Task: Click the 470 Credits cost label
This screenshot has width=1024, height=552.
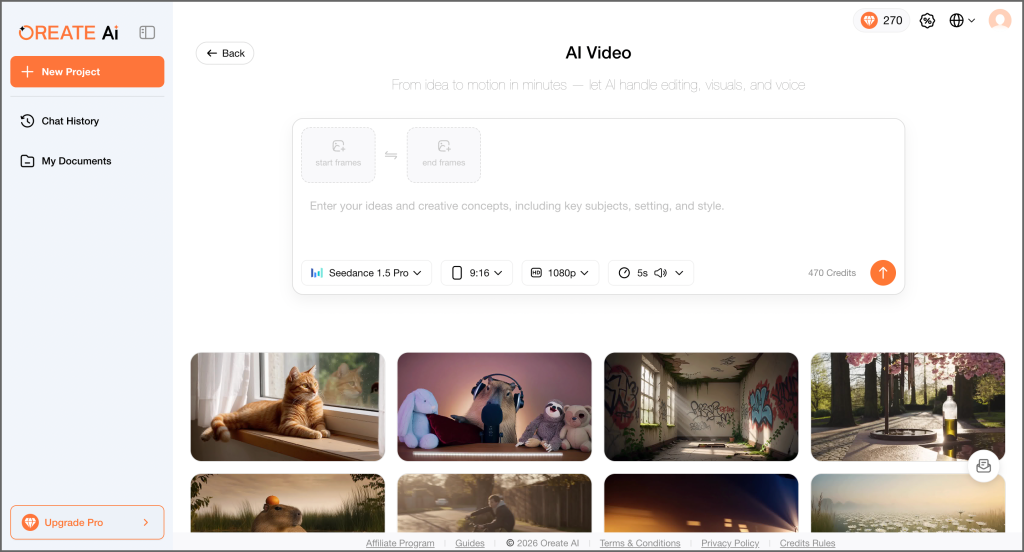Action: [832, 273]
